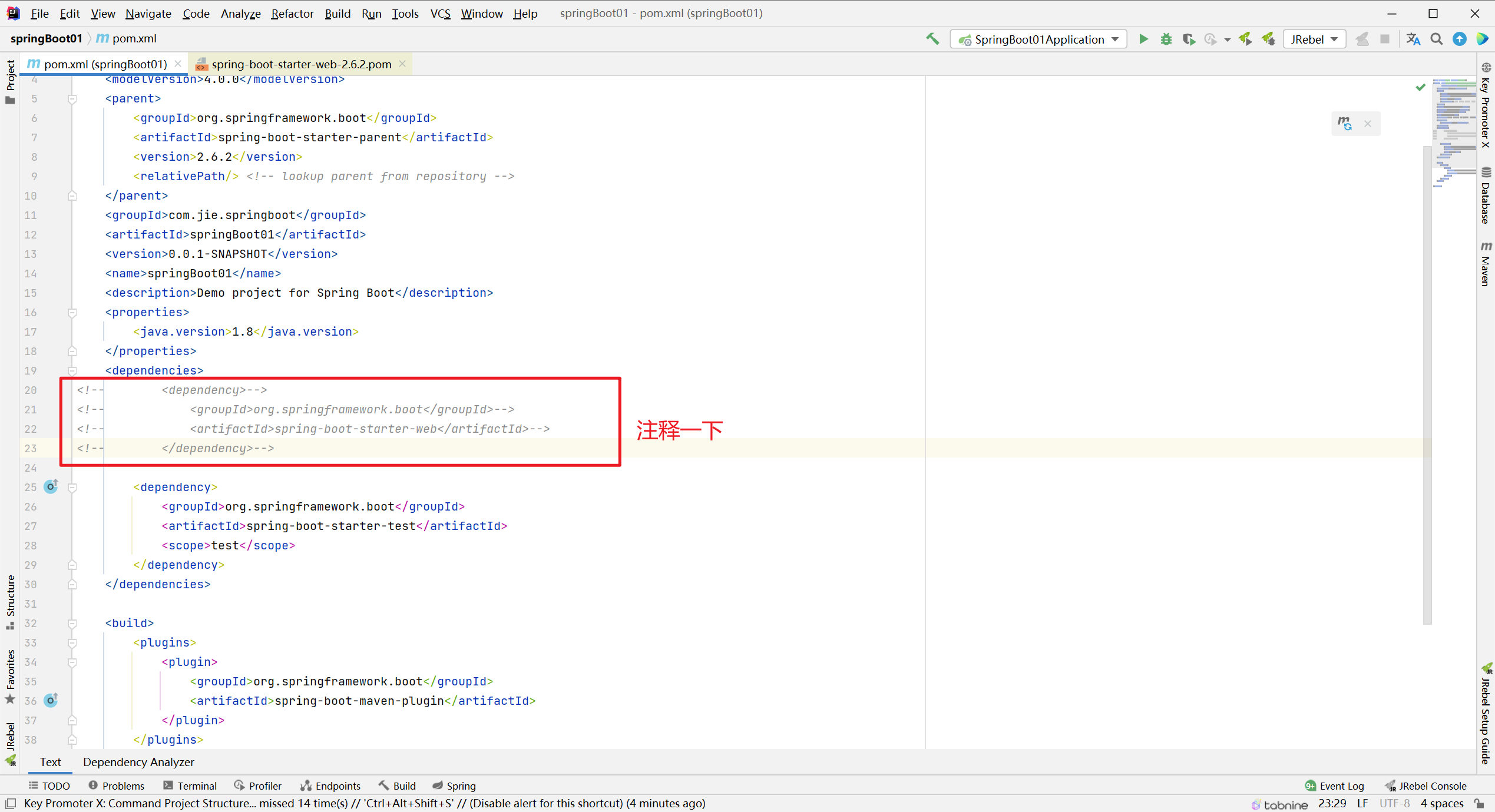Build project with the hammer icon
Viewport: 1495px width, 812px height.
[932, 39]
